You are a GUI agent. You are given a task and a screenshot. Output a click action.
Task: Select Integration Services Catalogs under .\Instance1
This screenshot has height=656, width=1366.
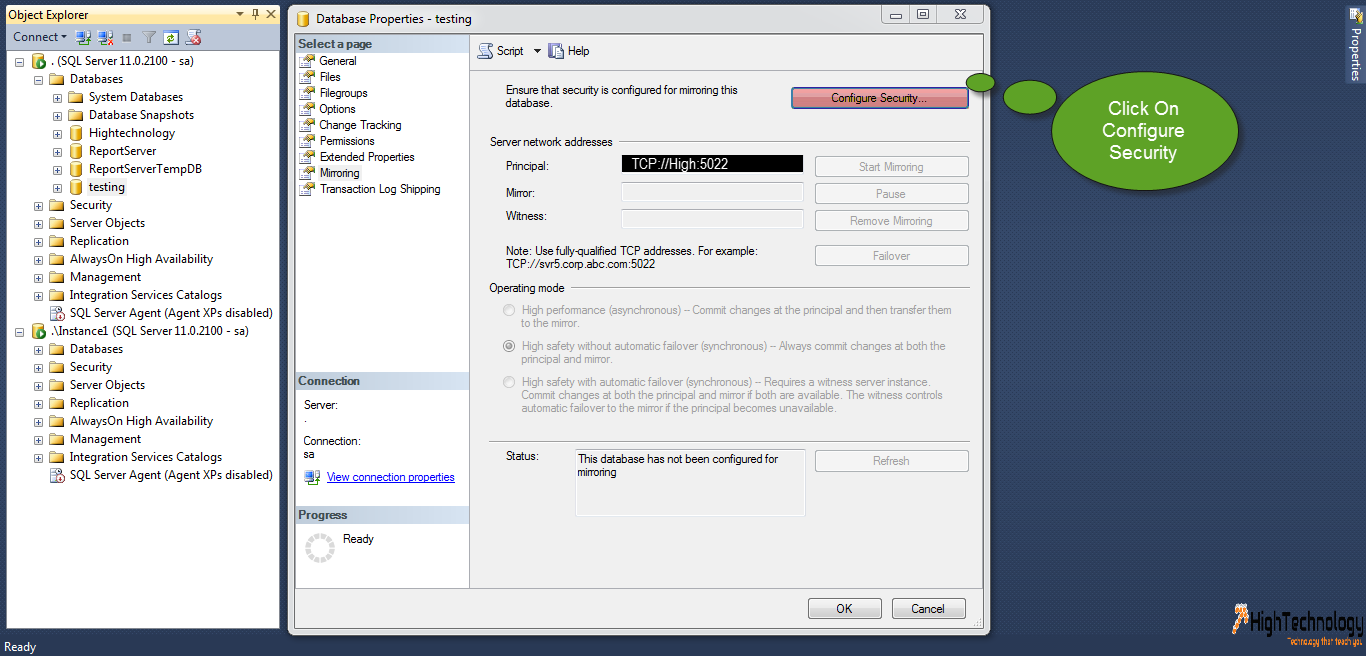146,457
